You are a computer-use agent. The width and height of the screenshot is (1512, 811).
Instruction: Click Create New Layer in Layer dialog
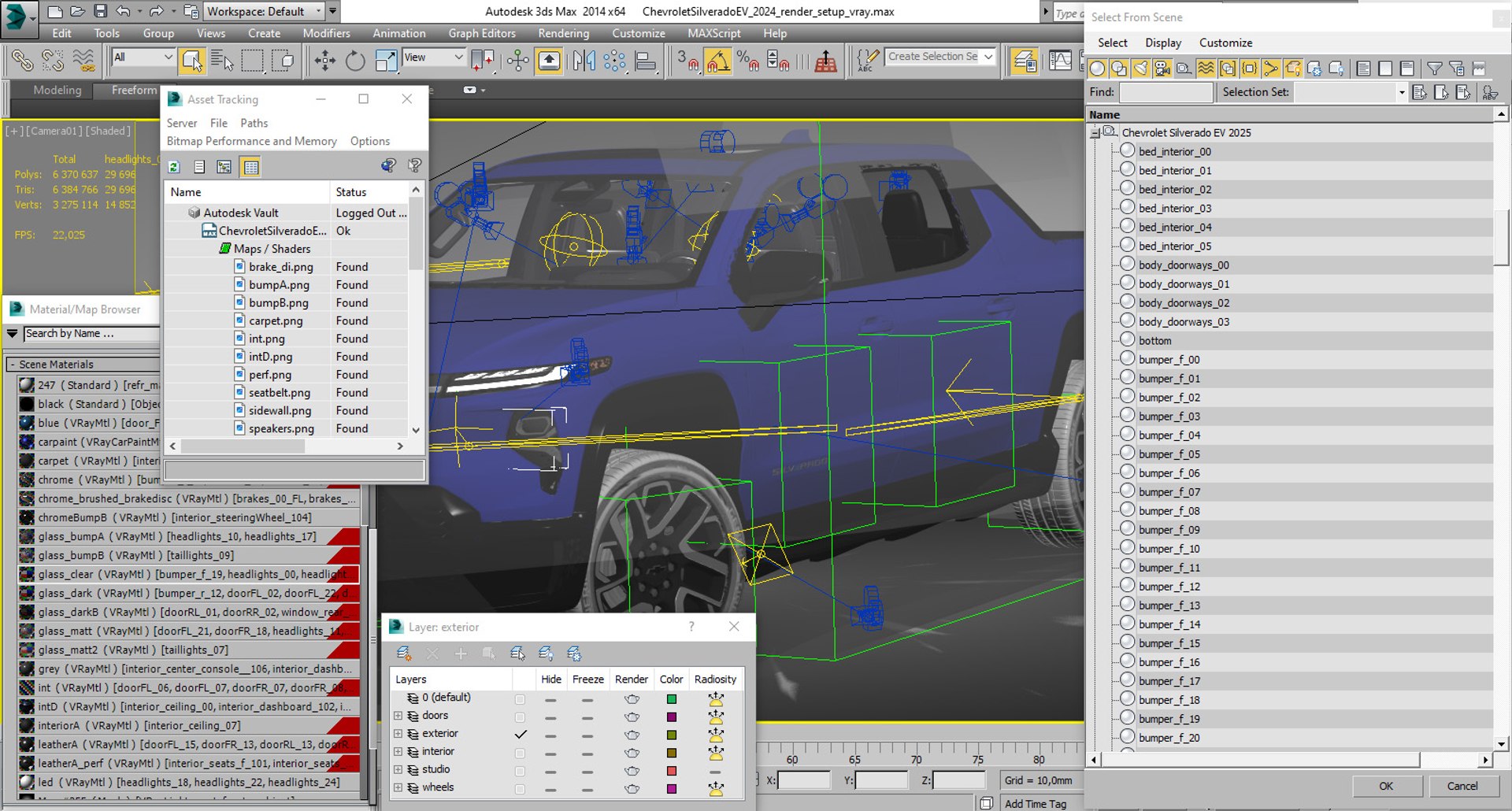point(404,654)
